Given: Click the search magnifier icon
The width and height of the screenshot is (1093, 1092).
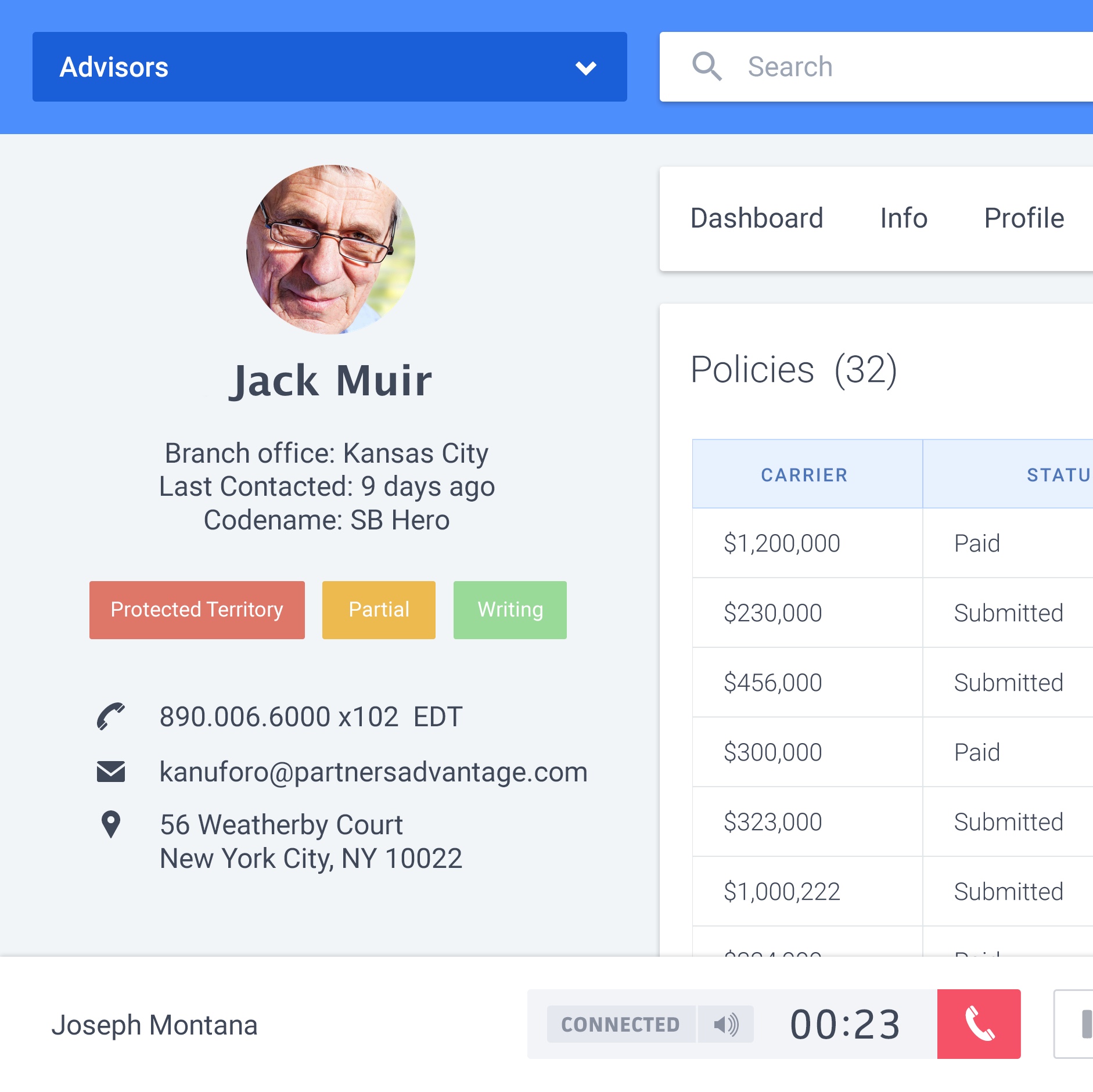Looking at the screenshot, I should coord(706,67).
